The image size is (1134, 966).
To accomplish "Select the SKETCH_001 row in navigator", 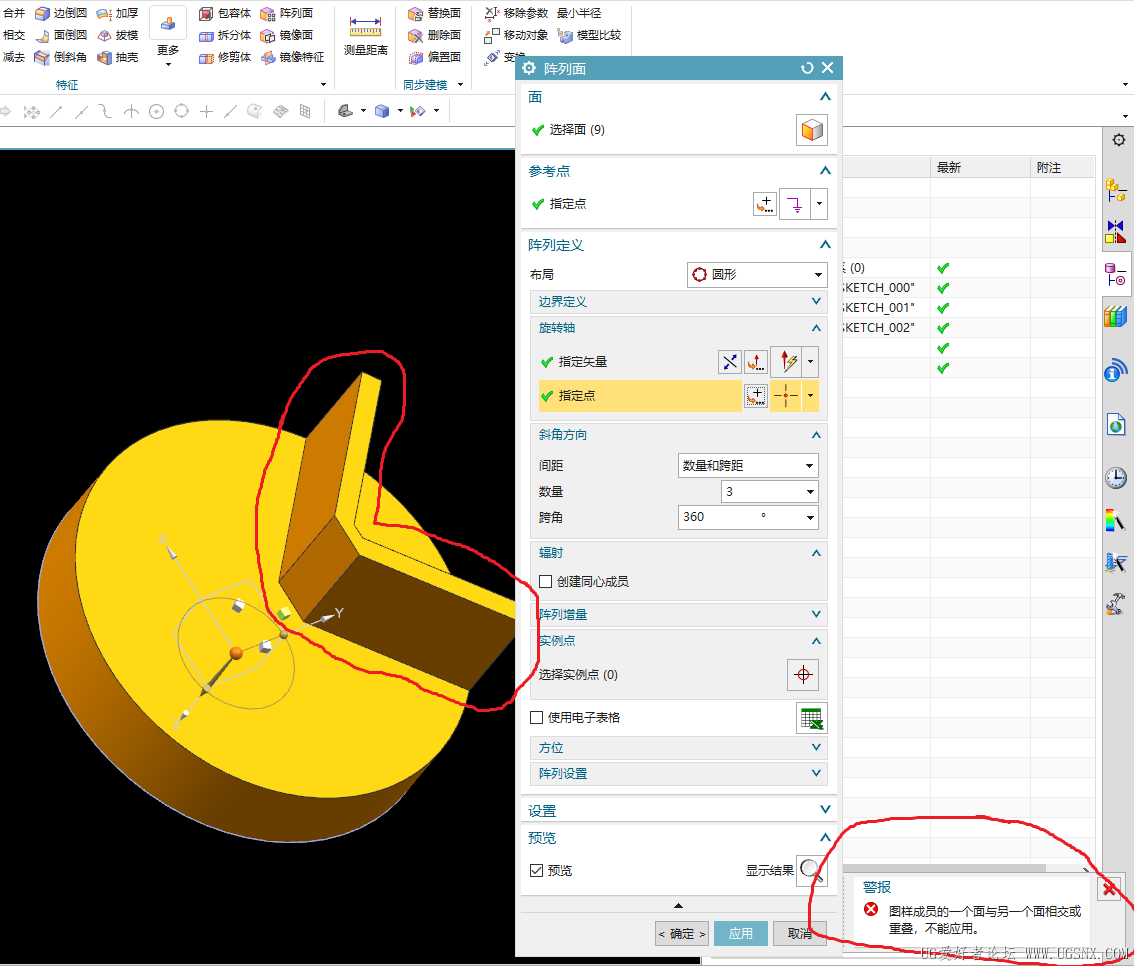I will [968, 308].
